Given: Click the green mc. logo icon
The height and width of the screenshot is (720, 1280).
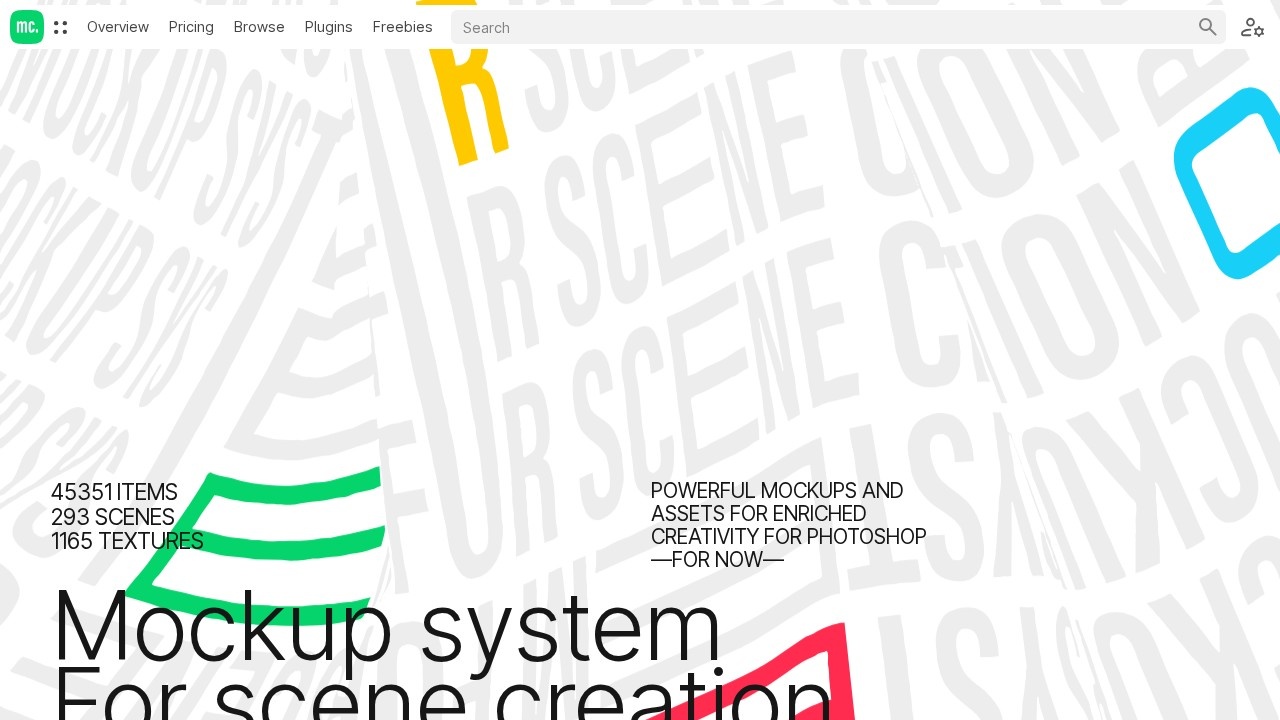Looking at the screenshot, I should coord(27,27).
